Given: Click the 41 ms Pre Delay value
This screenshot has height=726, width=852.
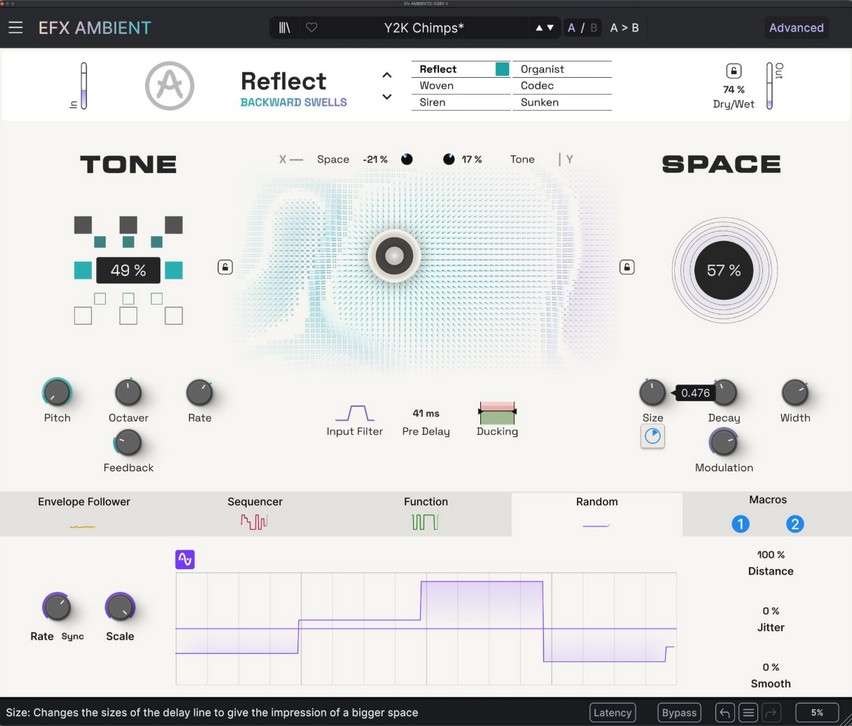Looking at the screenshot, I should [426, 413].
